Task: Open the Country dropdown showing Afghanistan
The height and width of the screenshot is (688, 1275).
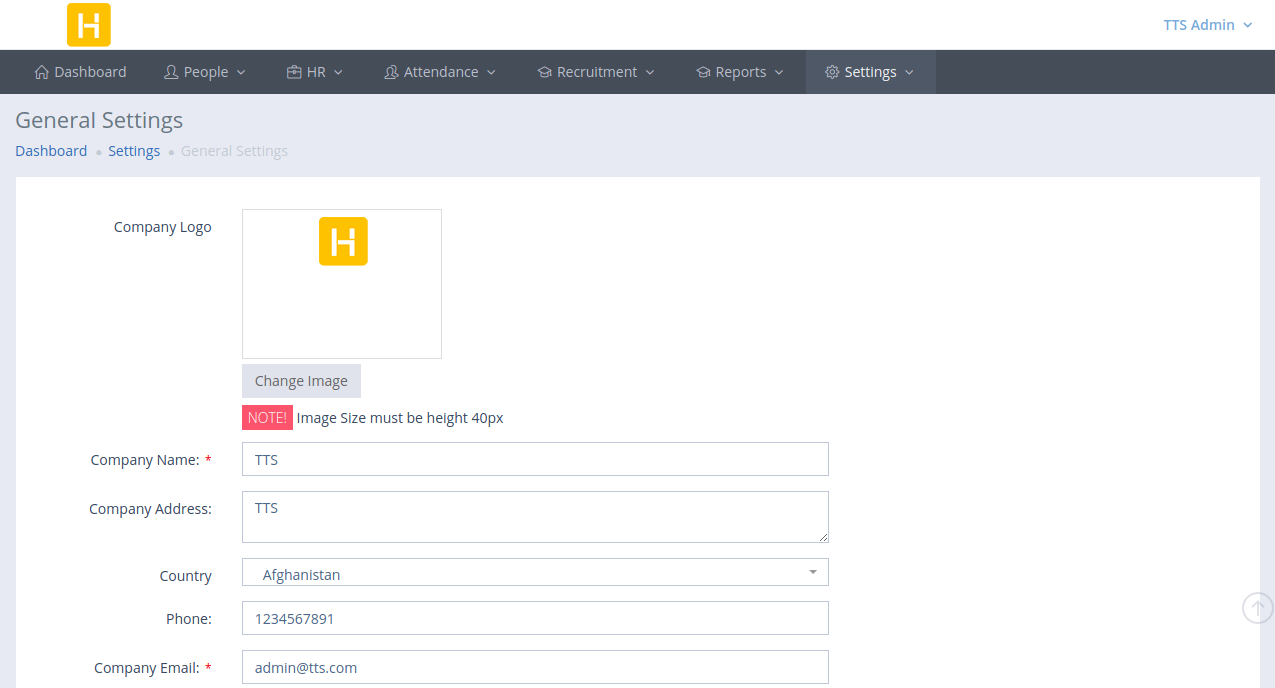Action: (x=535, y=573)
